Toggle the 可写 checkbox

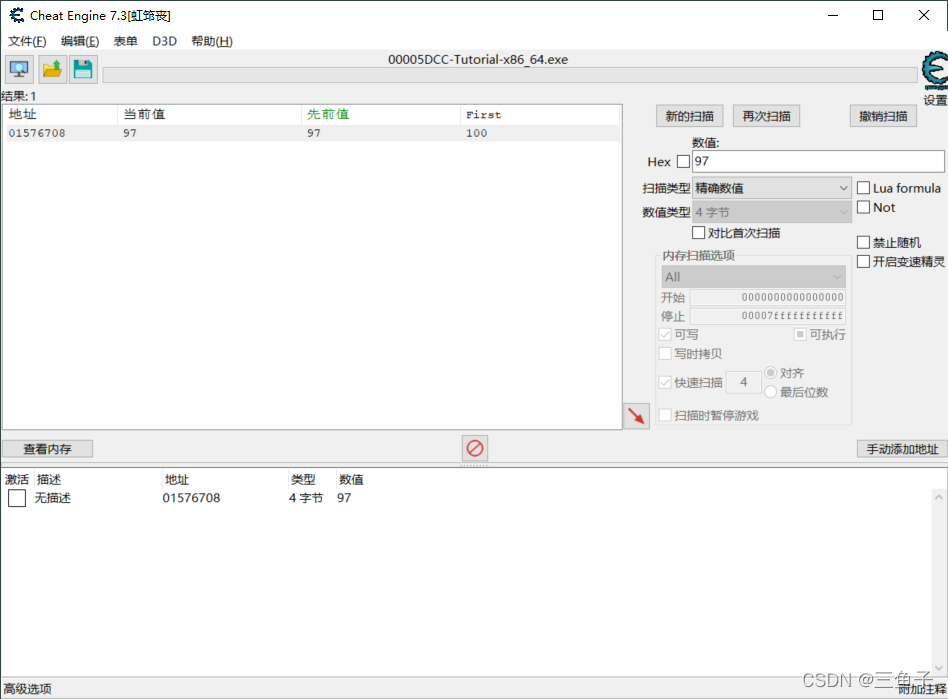[665, 334]
